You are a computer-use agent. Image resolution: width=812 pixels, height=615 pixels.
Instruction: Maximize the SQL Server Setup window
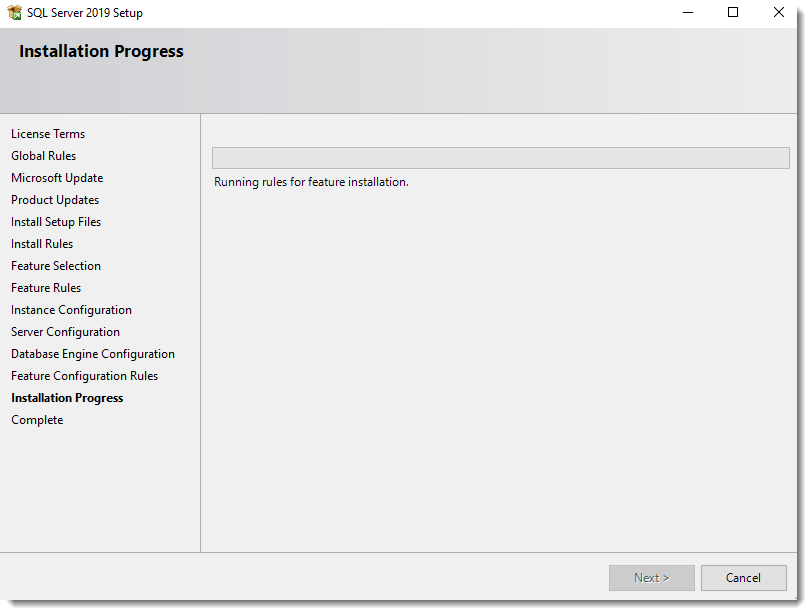coord(733,12)
